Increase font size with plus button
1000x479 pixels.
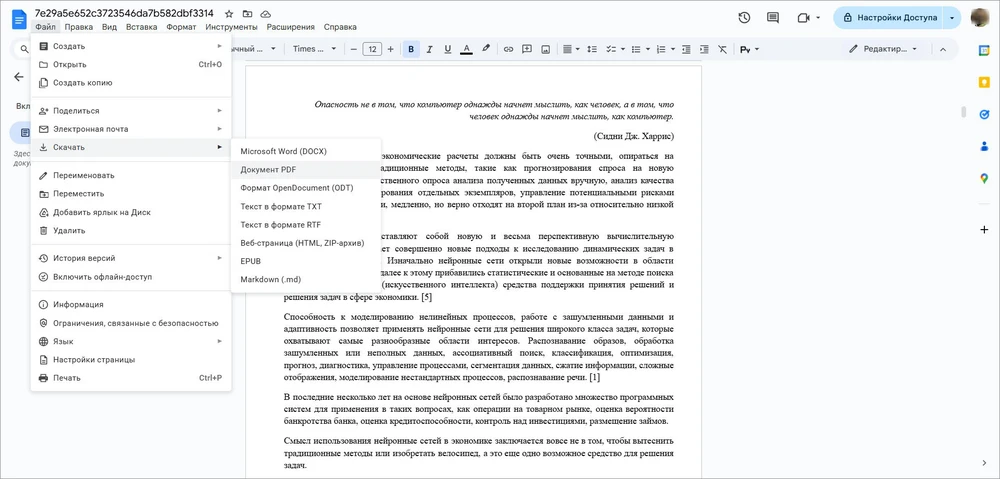390,49
